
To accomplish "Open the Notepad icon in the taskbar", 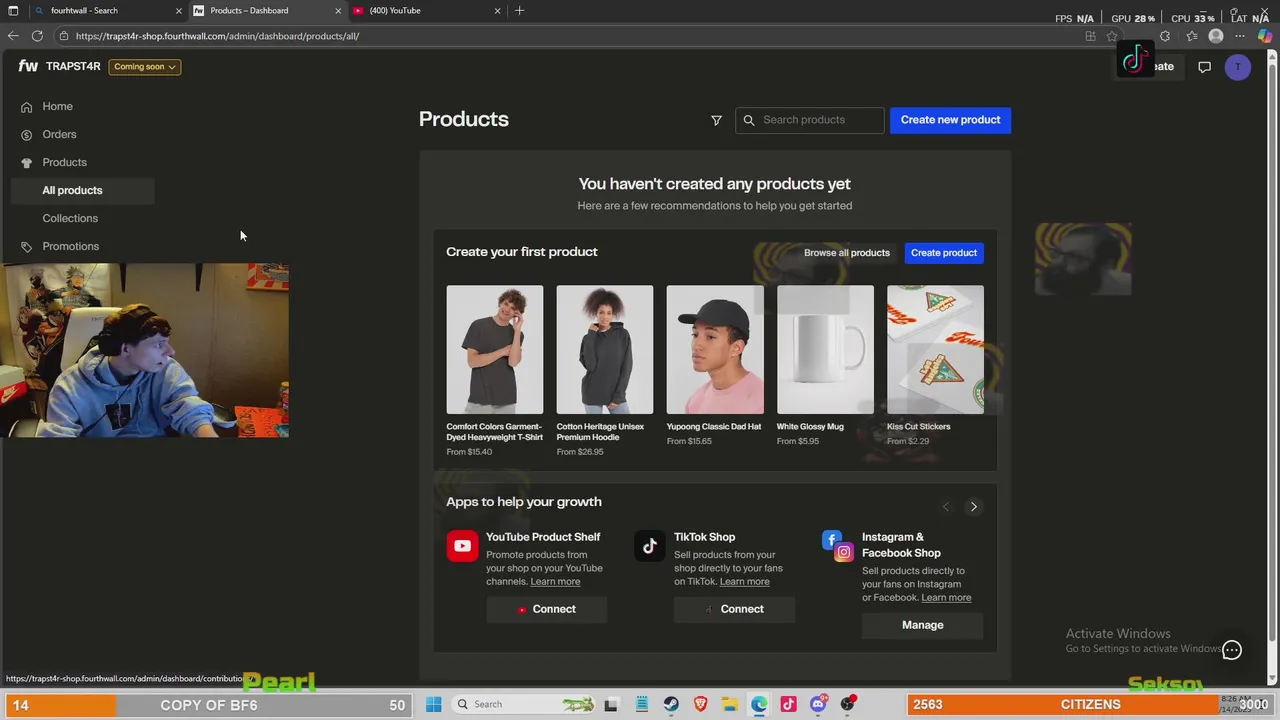I will click(642, 704).
